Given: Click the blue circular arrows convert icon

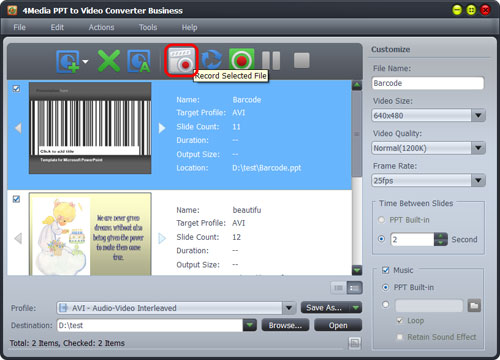Looking at the screenshot, I should coord(212,60).
